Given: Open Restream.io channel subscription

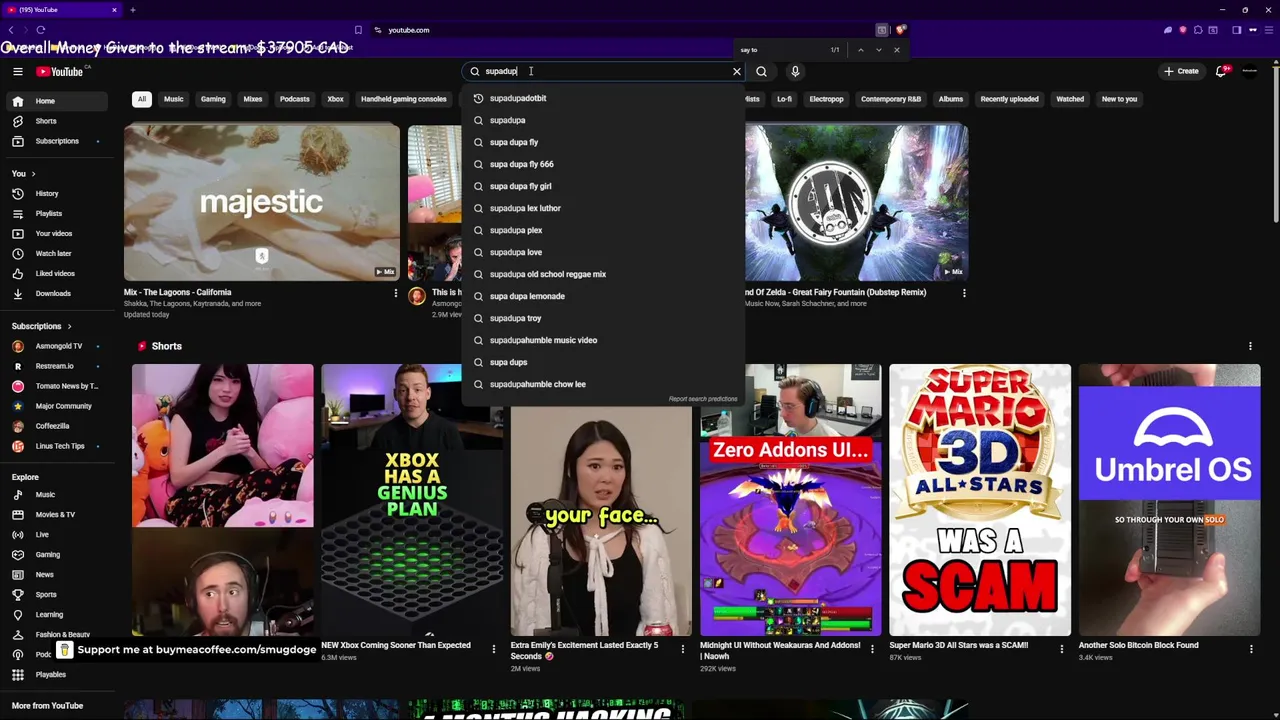Looking at the screenshot, I should pyautogui.click(x=57, y=366).
